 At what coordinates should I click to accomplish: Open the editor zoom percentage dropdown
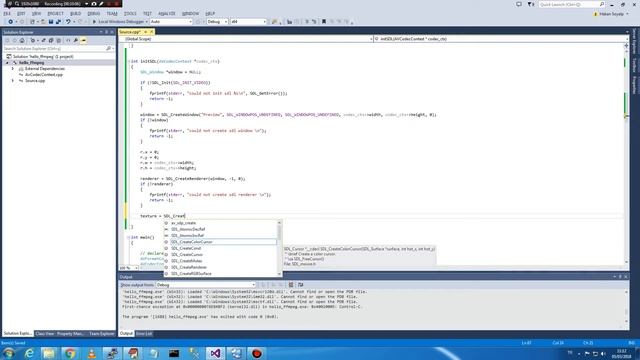coord(129,268)
